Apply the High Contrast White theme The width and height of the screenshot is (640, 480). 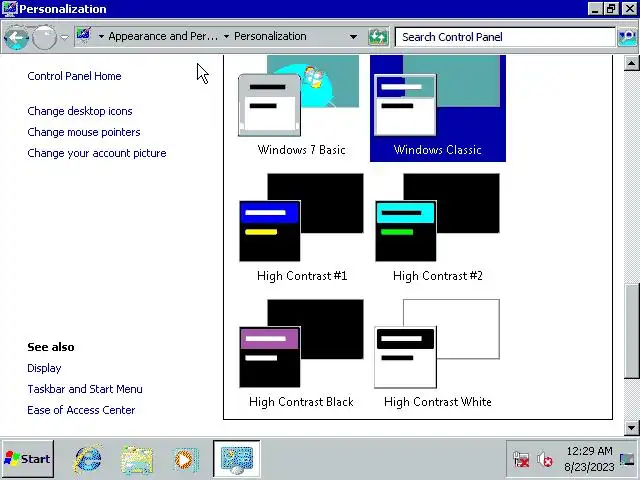click(x=438, y=353)
